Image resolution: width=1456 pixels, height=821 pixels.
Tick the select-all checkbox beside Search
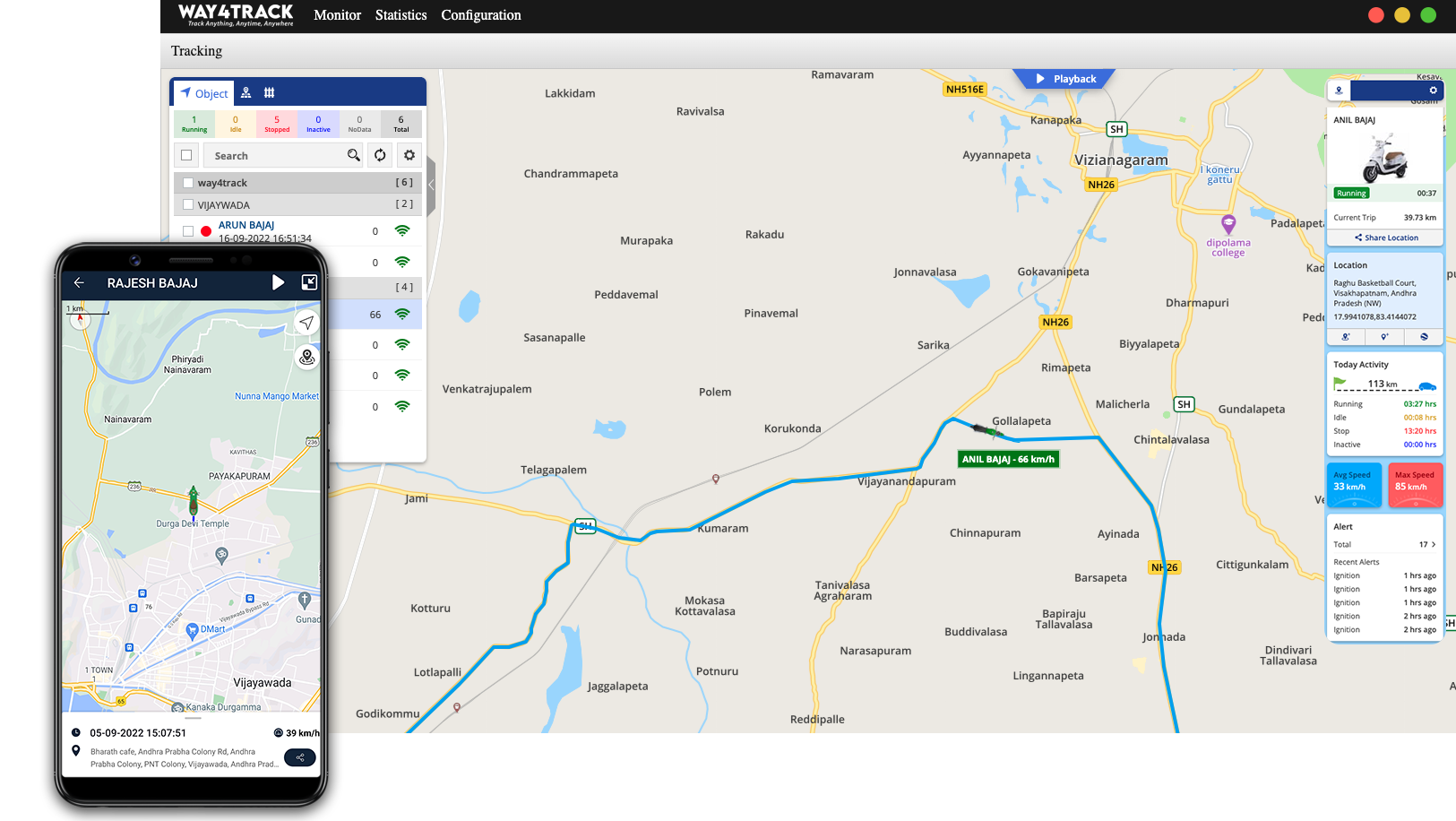[186, 155]
